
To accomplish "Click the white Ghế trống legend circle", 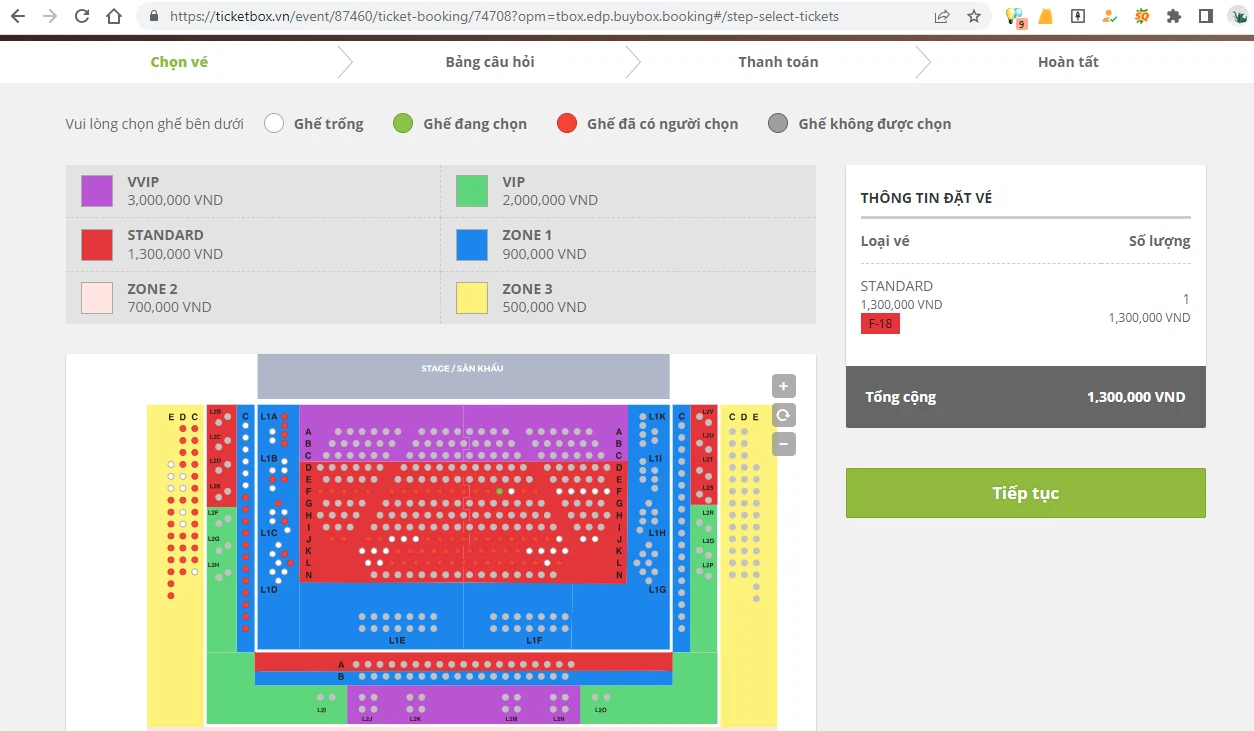I will (274, 124).
